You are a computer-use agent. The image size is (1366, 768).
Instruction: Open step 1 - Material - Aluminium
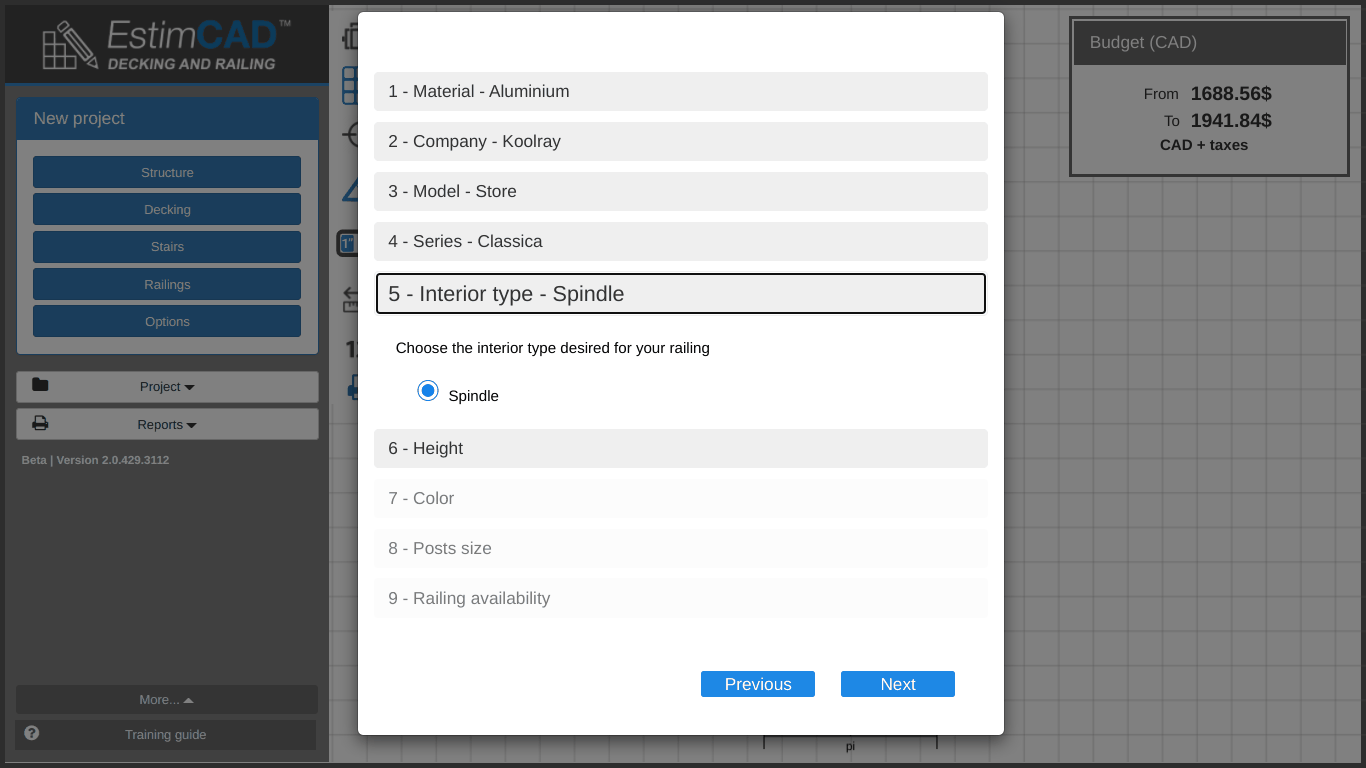pos(680,91)
